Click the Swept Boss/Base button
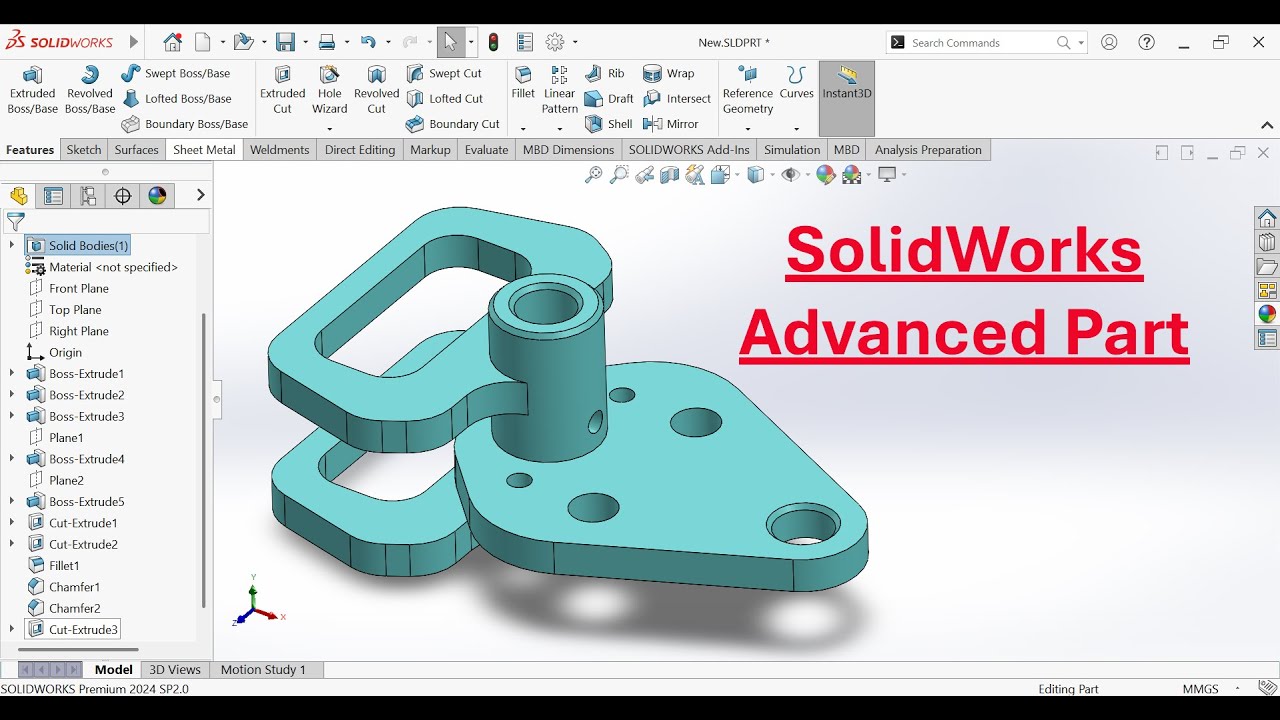Viewport: 1280px width, 720px height. point(176,73)
